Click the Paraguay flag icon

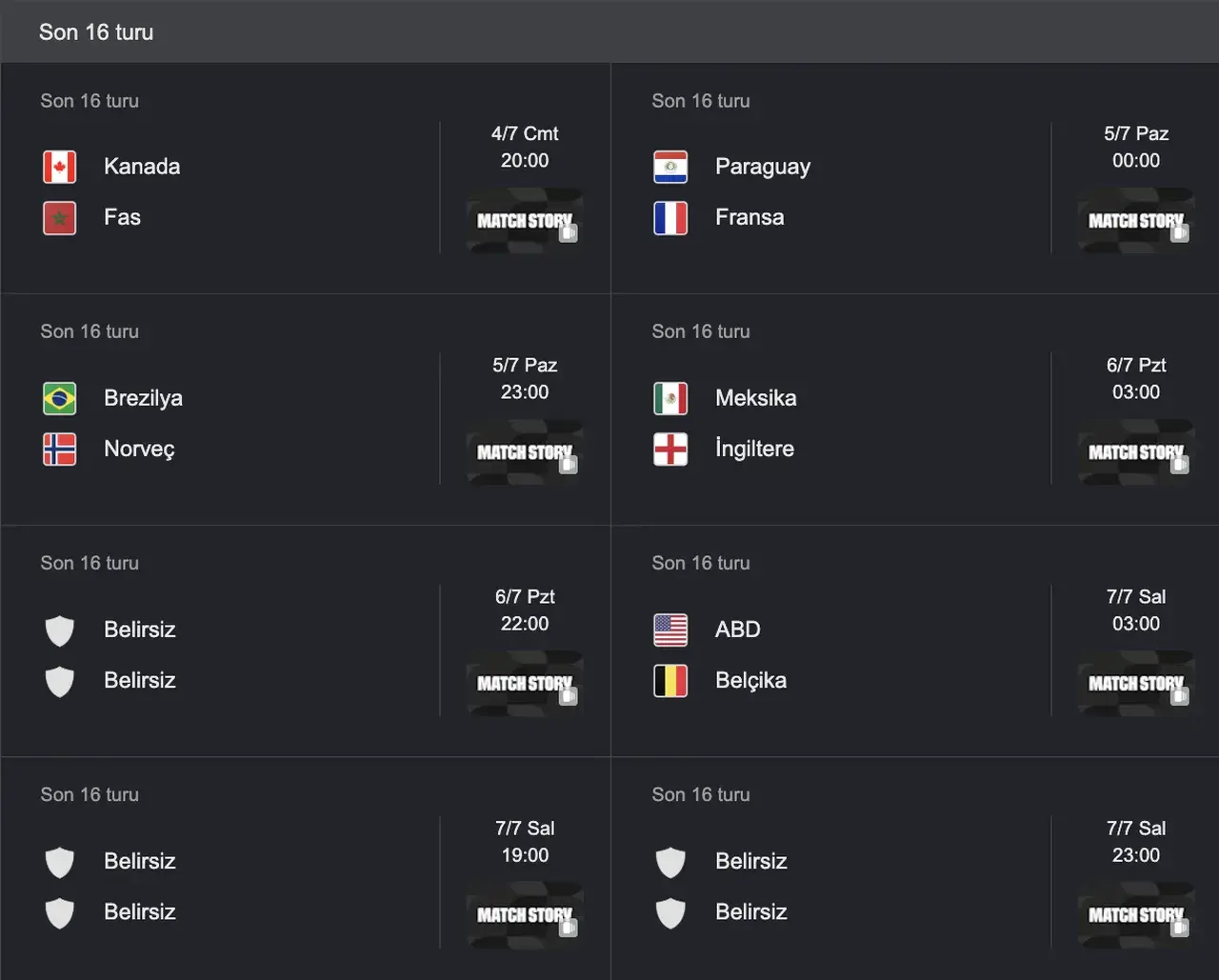670,167
